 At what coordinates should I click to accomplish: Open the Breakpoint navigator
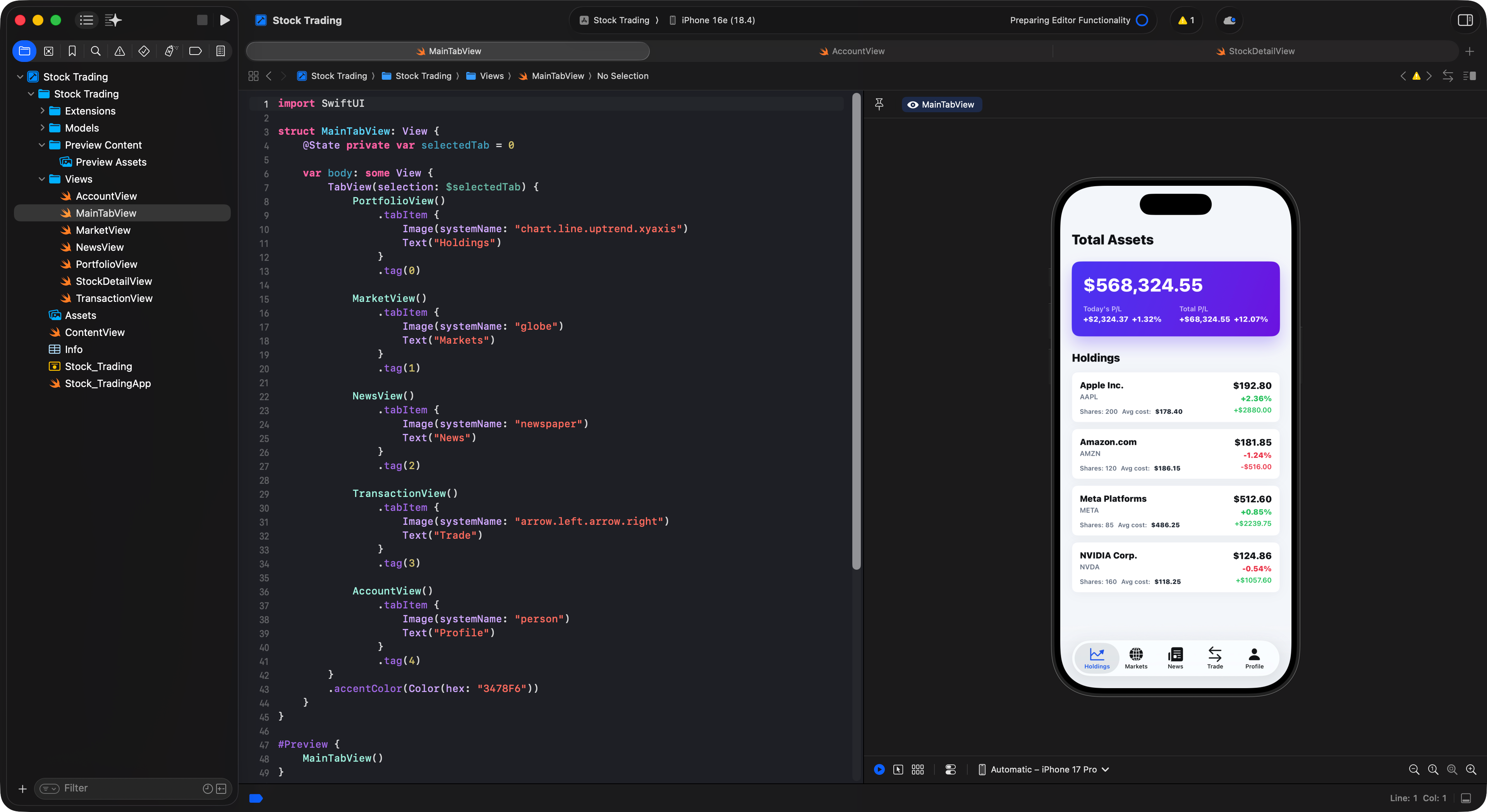pyautogui.click(x=195, y=51)
